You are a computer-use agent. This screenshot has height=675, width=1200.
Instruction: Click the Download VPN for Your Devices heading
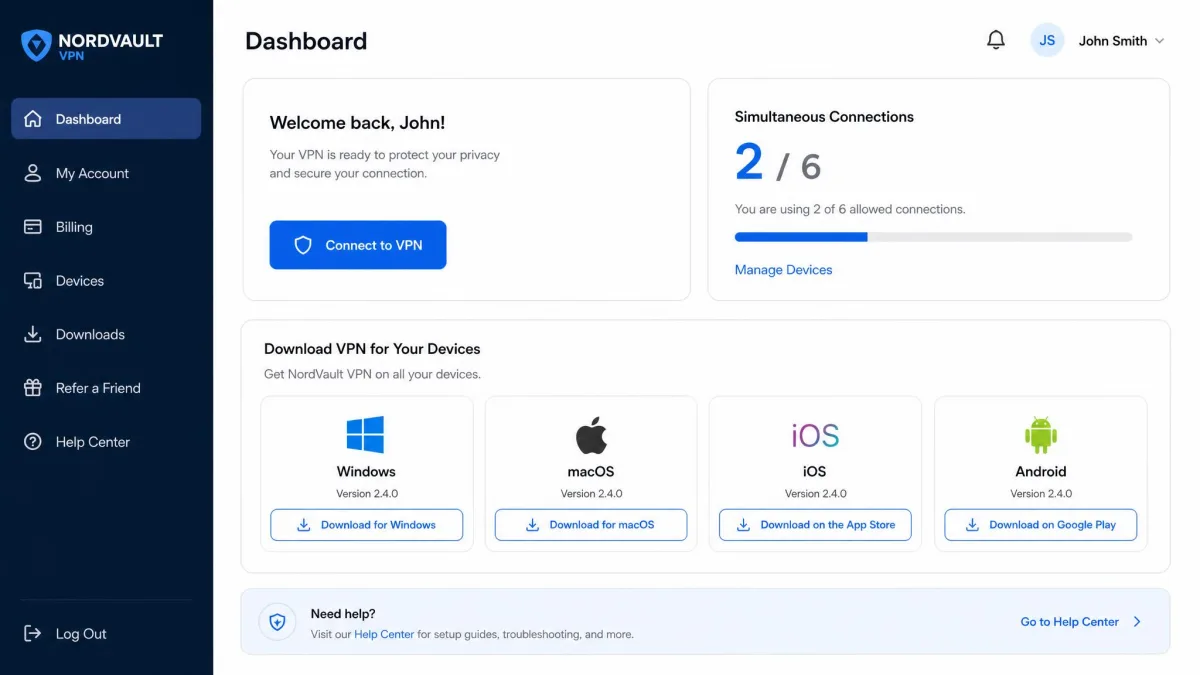point(372,349)
